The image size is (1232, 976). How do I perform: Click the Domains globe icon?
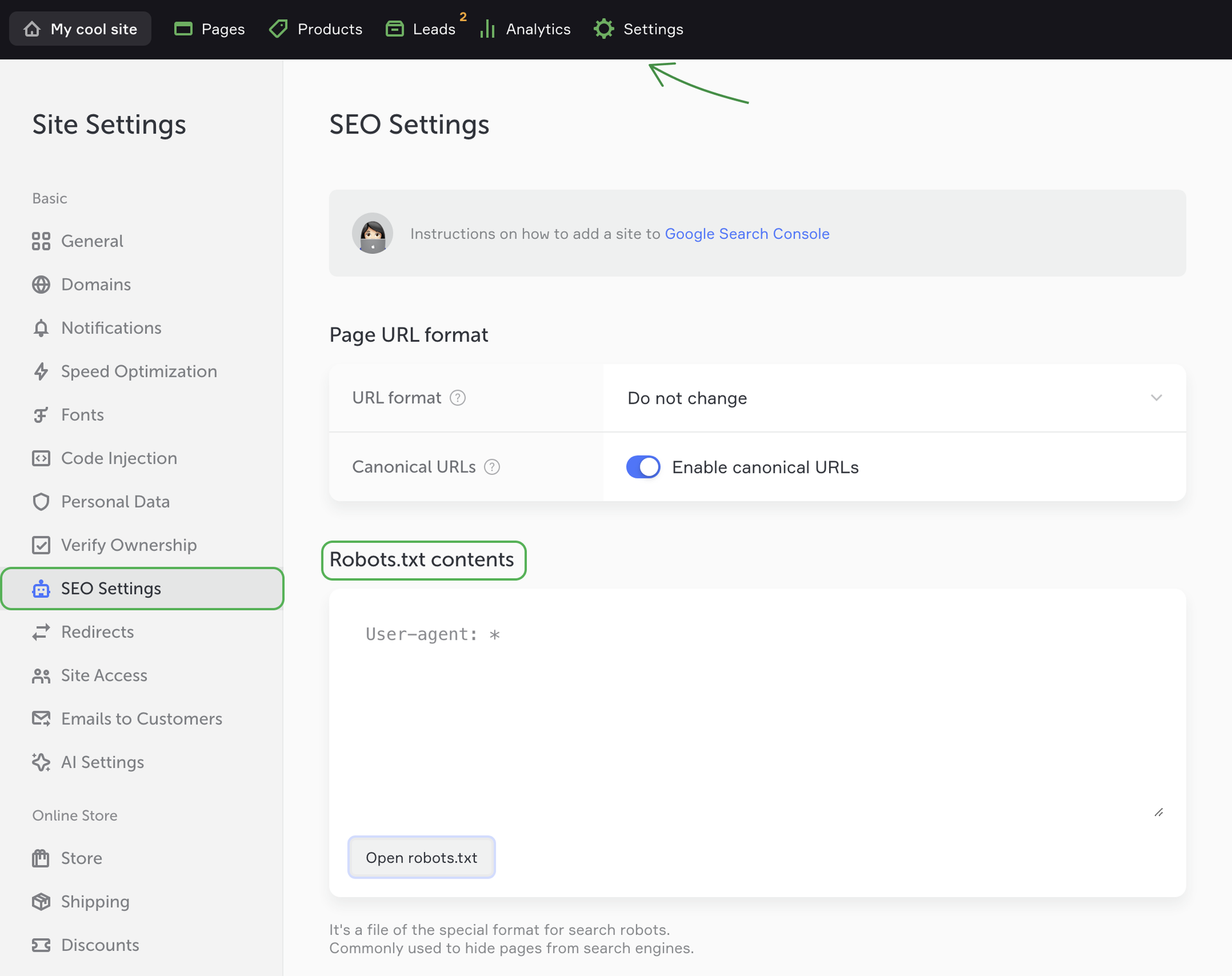(41, 284)
